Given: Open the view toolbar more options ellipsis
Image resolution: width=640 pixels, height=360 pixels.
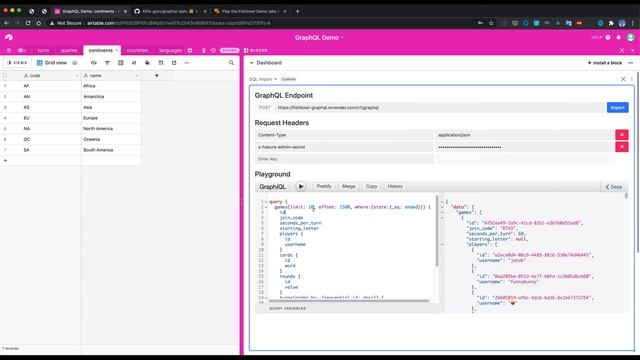Looking at the screenshot, I should point(187,63).
